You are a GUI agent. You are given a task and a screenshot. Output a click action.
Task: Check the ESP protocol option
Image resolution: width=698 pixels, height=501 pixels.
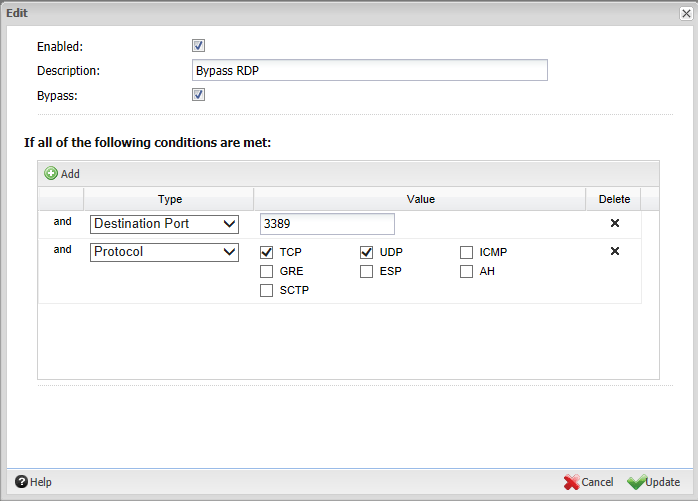tap(367, 271)
